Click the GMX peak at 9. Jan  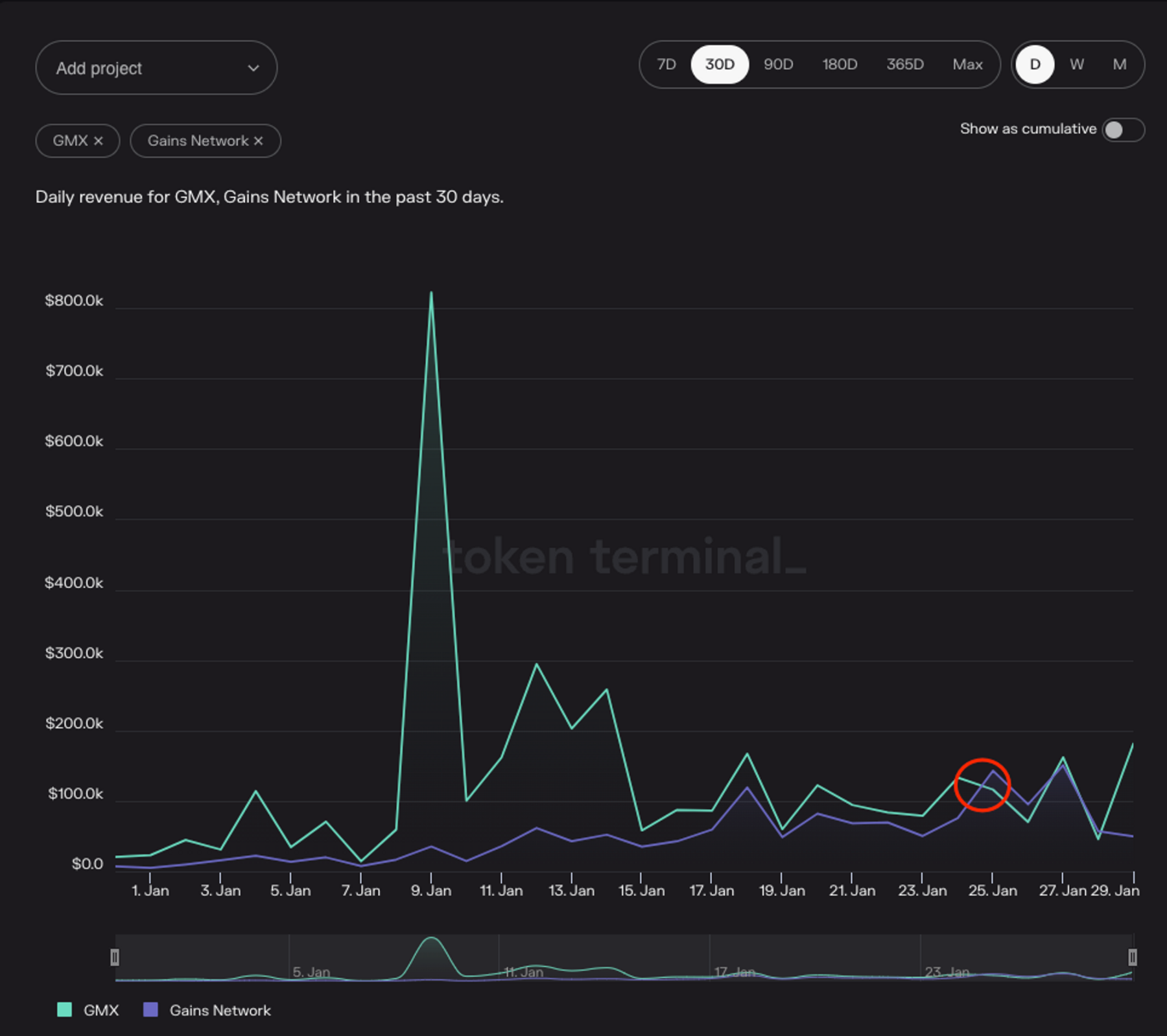pos(431,292)
